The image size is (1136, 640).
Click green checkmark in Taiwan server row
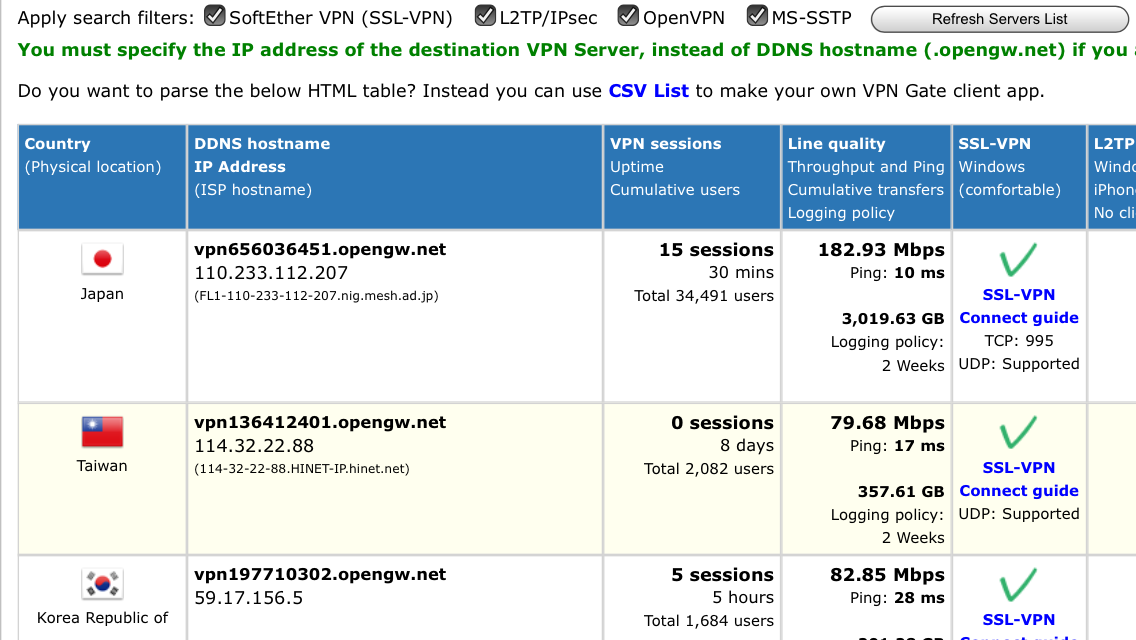click(1018, 432)
